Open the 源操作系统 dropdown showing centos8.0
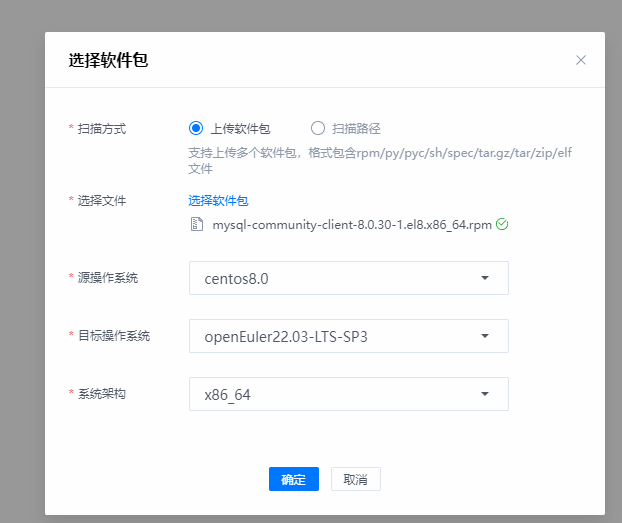 348,278
